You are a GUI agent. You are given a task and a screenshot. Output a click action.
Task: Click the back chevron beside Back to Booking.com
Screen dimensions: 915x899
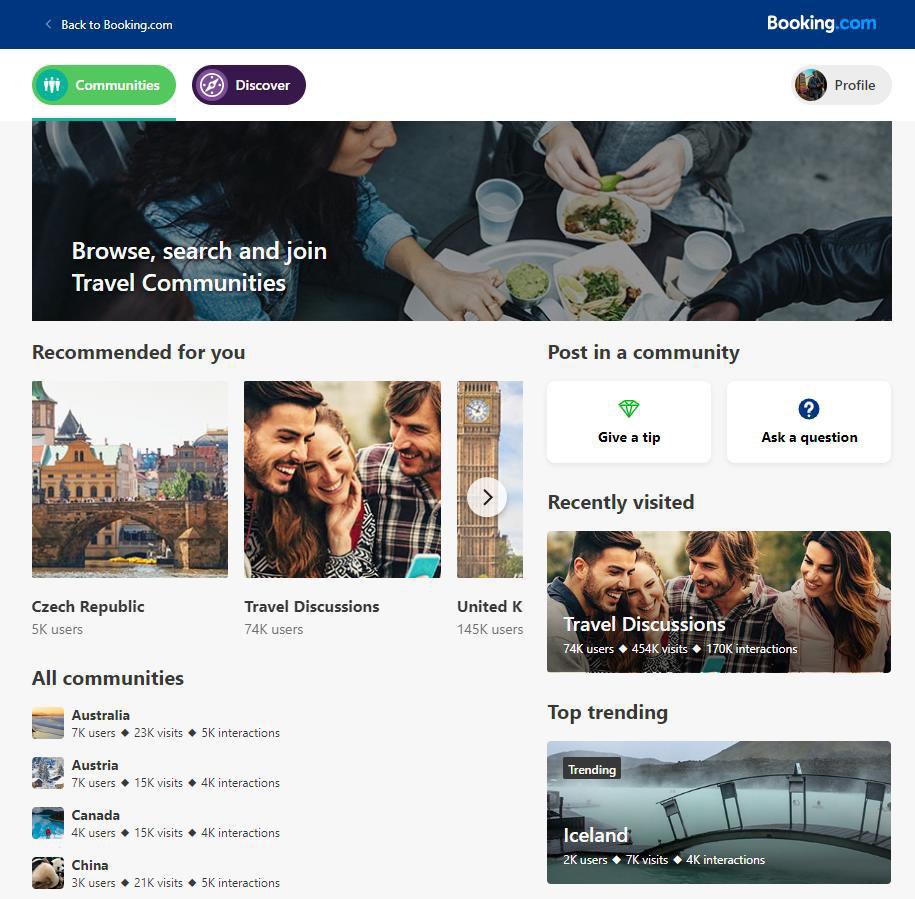[48, 25]
